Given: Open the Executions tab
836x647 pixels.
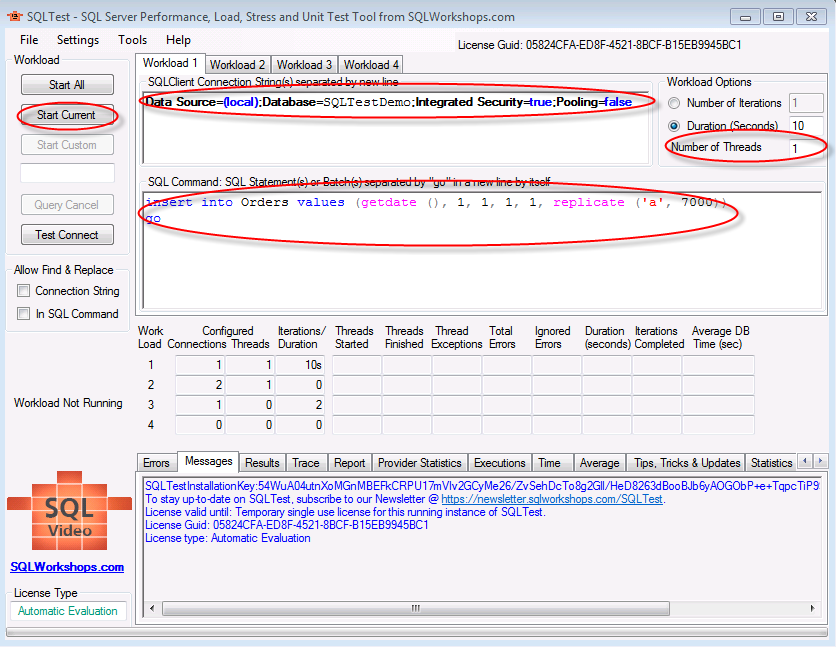Looking at the screenshot, I should [500, 463].
